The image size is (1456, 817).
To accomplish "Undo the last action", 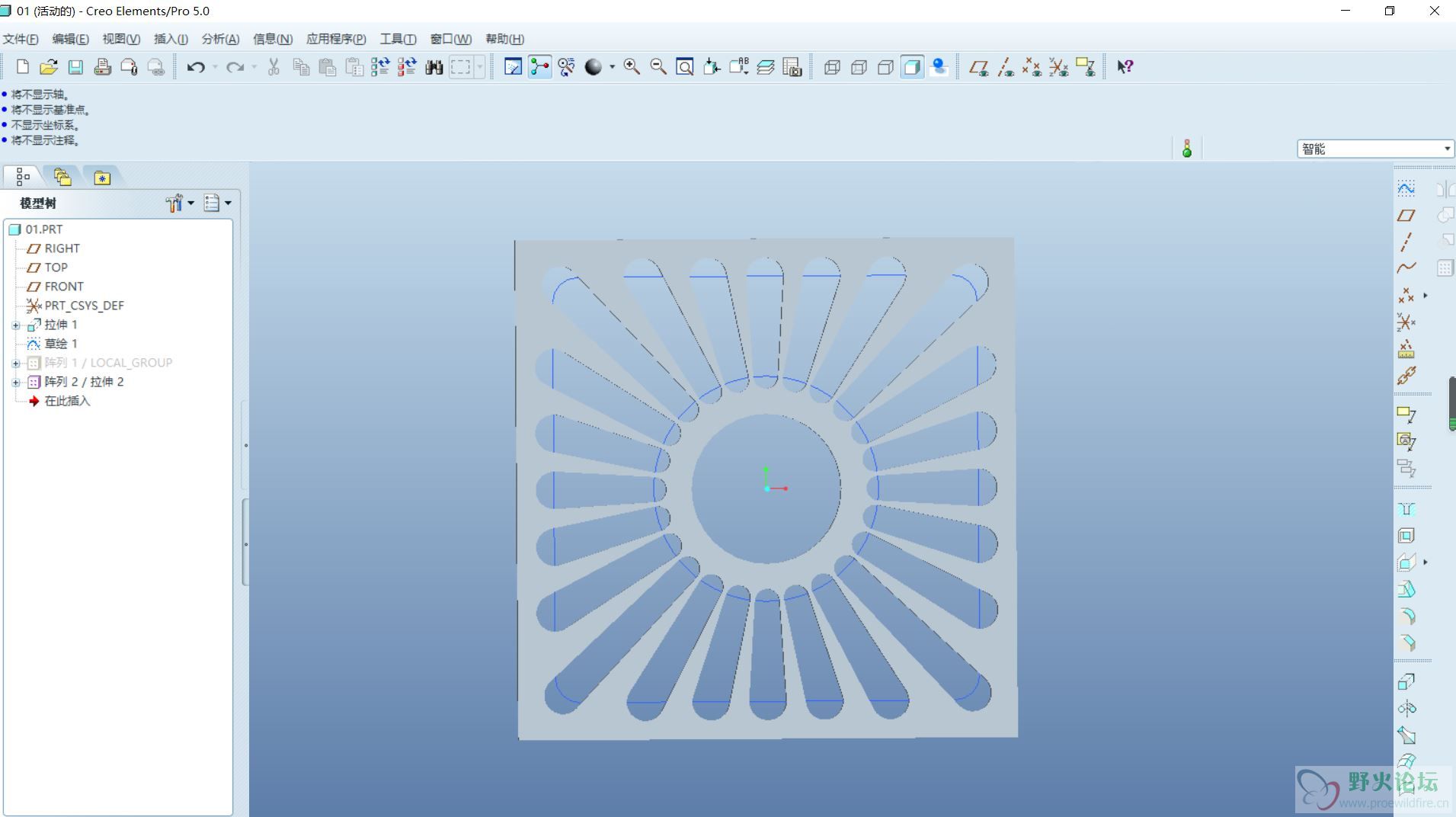I will coord(196,67).
